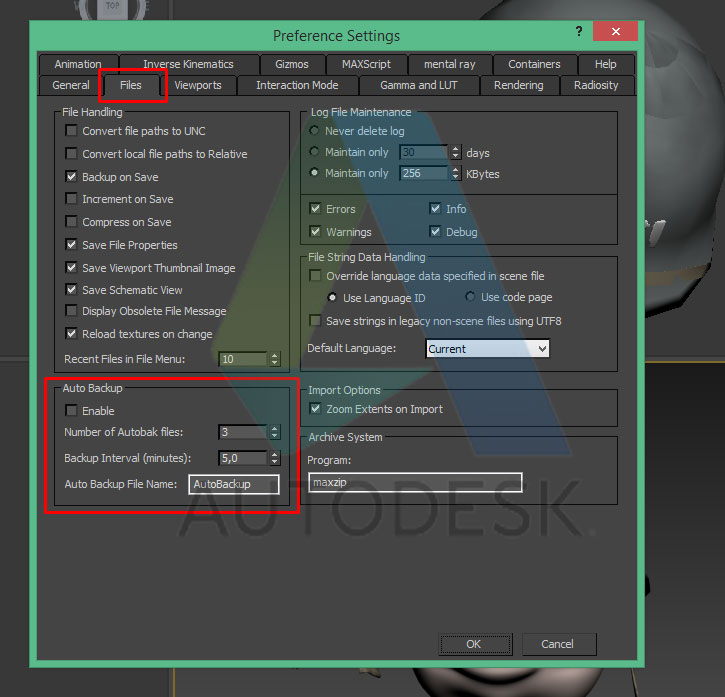Image resolution: width=725 pixels, height=697 pixels.
Task: Adjust Backup Interval spinner arrows
Action: (x=275, y=458)
